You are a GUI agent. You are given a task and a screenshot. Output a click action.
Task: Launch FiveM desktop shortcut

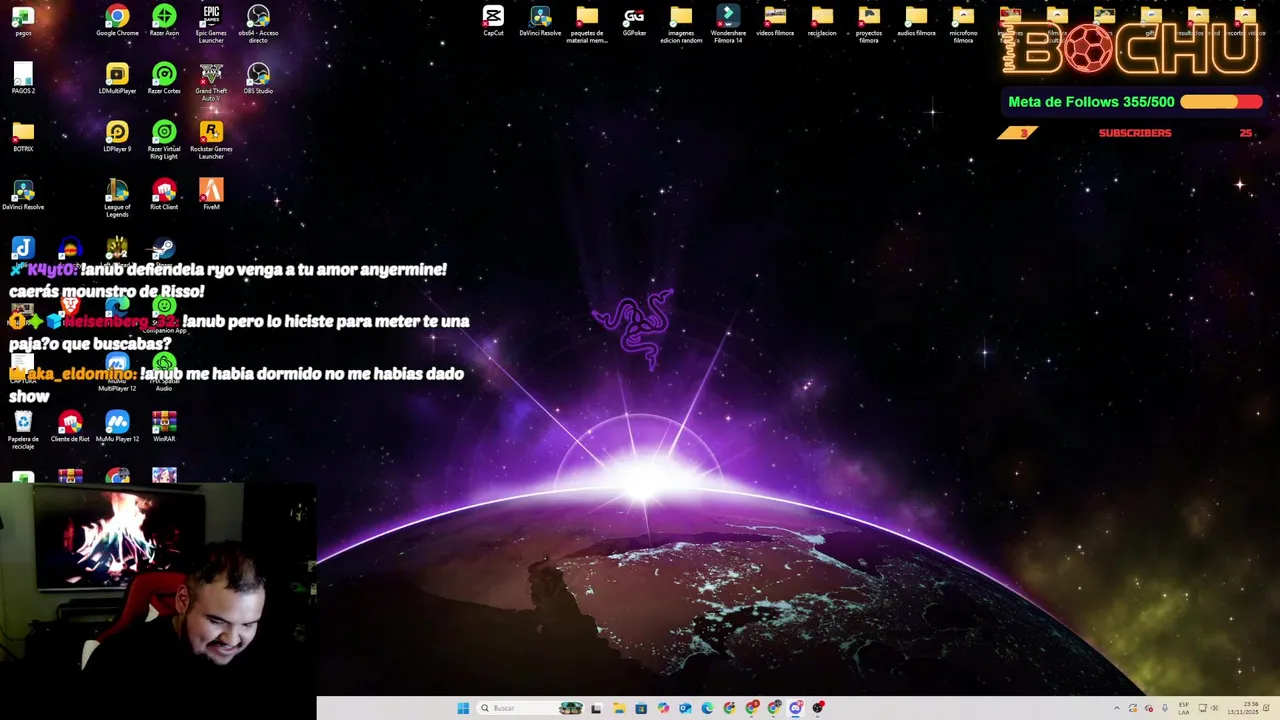click(211, 195)
